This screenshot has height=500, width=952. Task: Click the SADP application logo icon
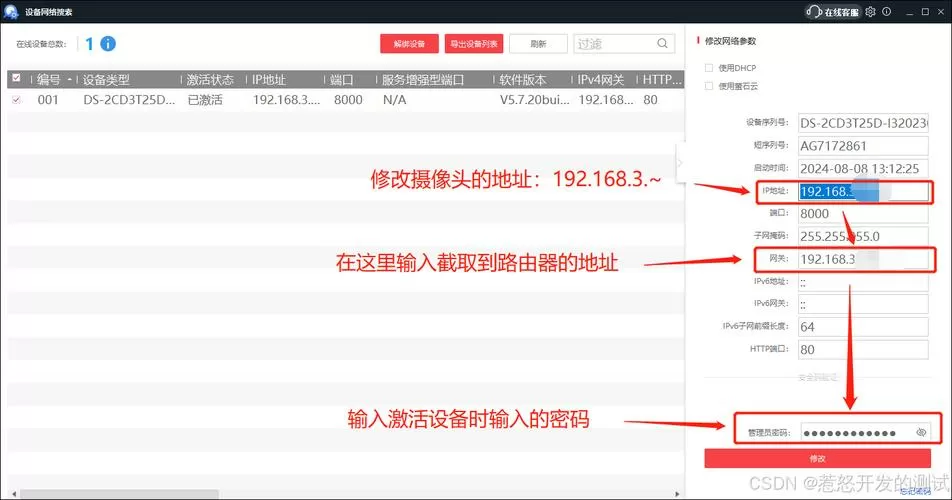pos(10,12)
